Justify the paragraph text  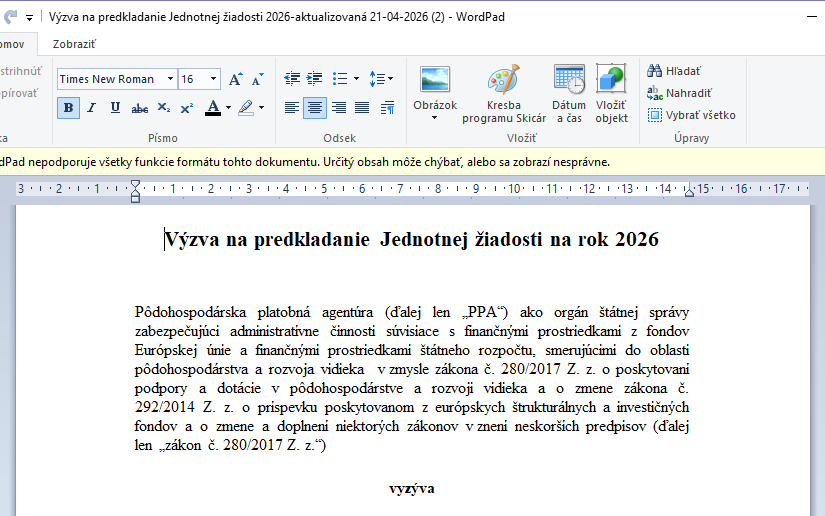click(x=362, y=108)
